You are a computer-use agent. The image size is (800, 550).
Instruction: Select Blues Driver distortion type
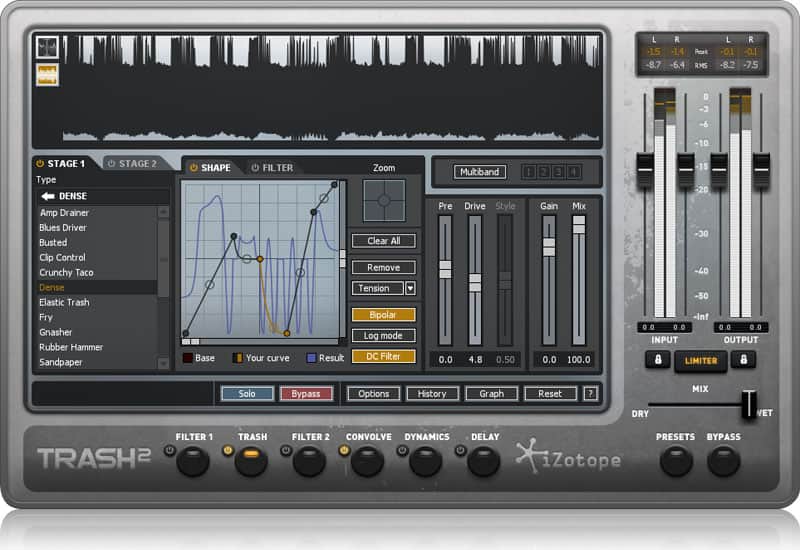63,228
